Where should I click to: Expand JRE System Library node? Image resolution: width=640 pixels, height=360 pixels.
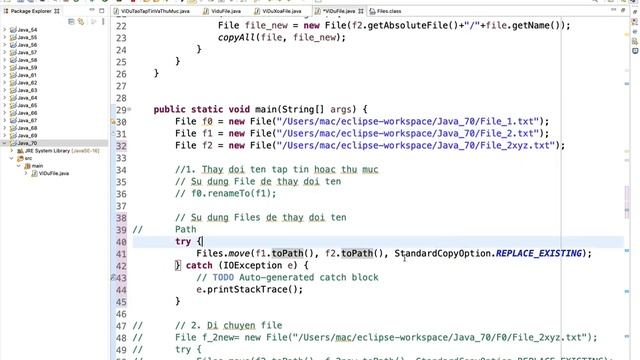(12, 151)
